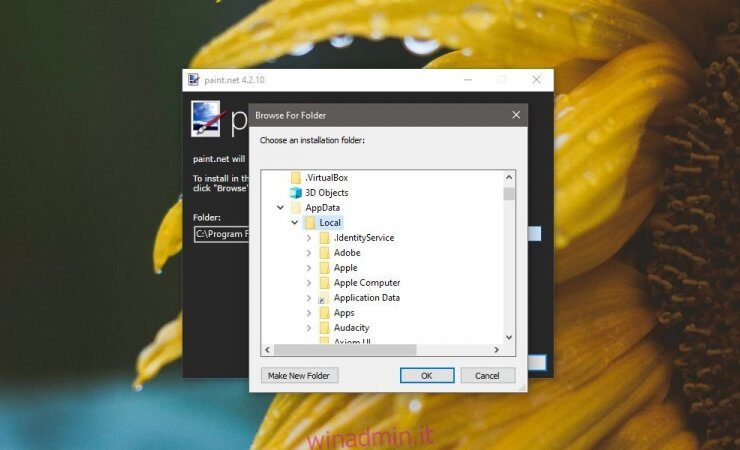Click the Local folder icon
This screenshot has width=740, height=450.
point(310,223)
